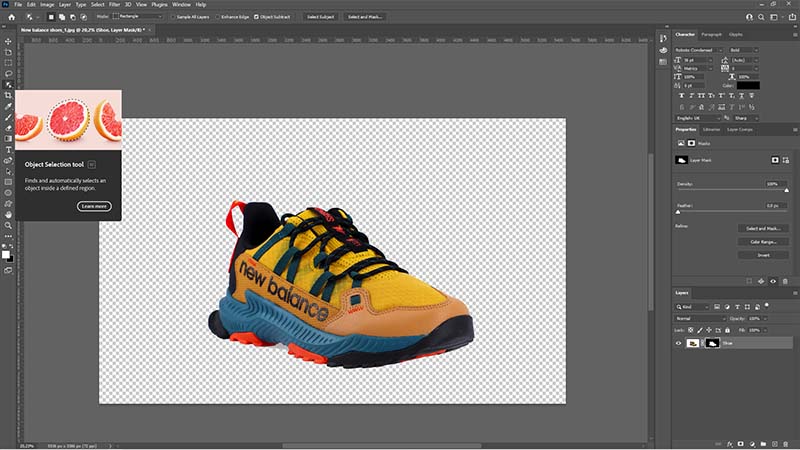
Task: Select the Move tool
Action: [x=8, y=41]
